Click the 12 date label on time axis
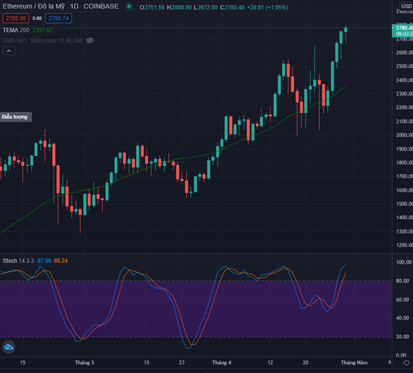The image size is (413, 373). click(270, 363)
